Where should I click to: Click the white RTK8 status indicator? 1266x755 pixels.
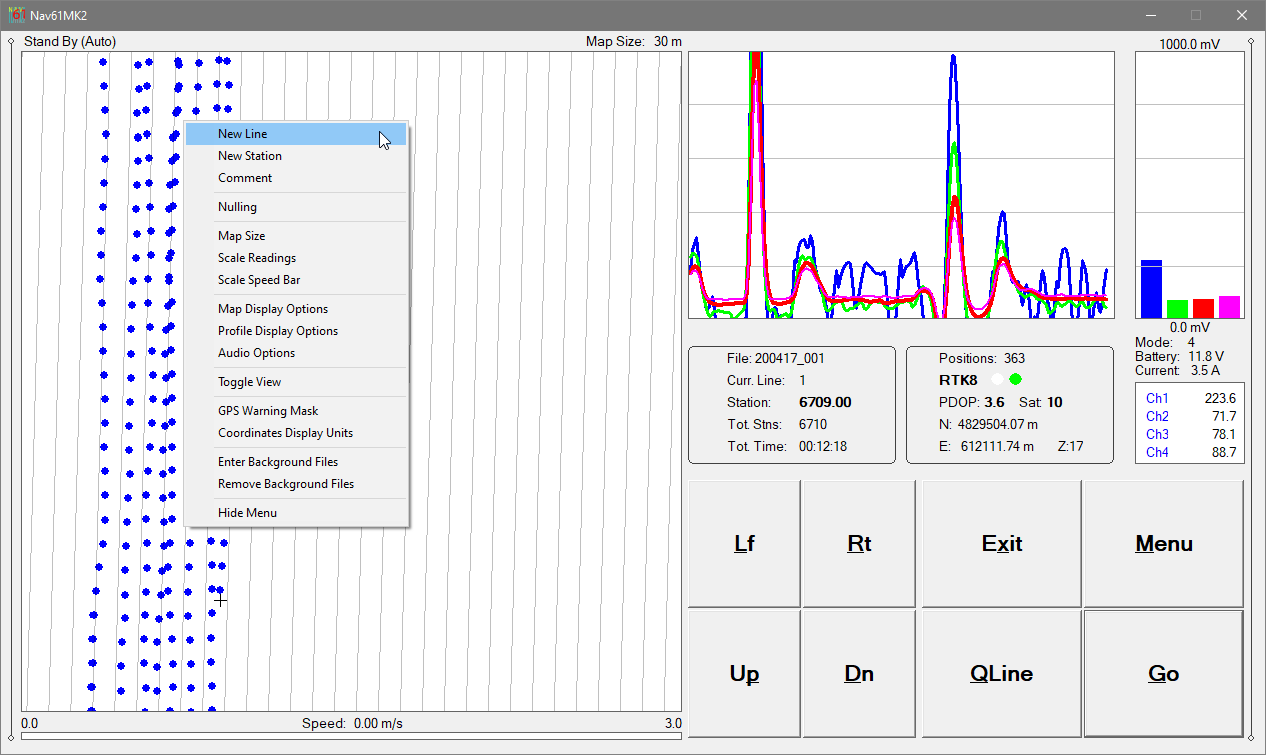pyautogui.click(x=997, y=380)
